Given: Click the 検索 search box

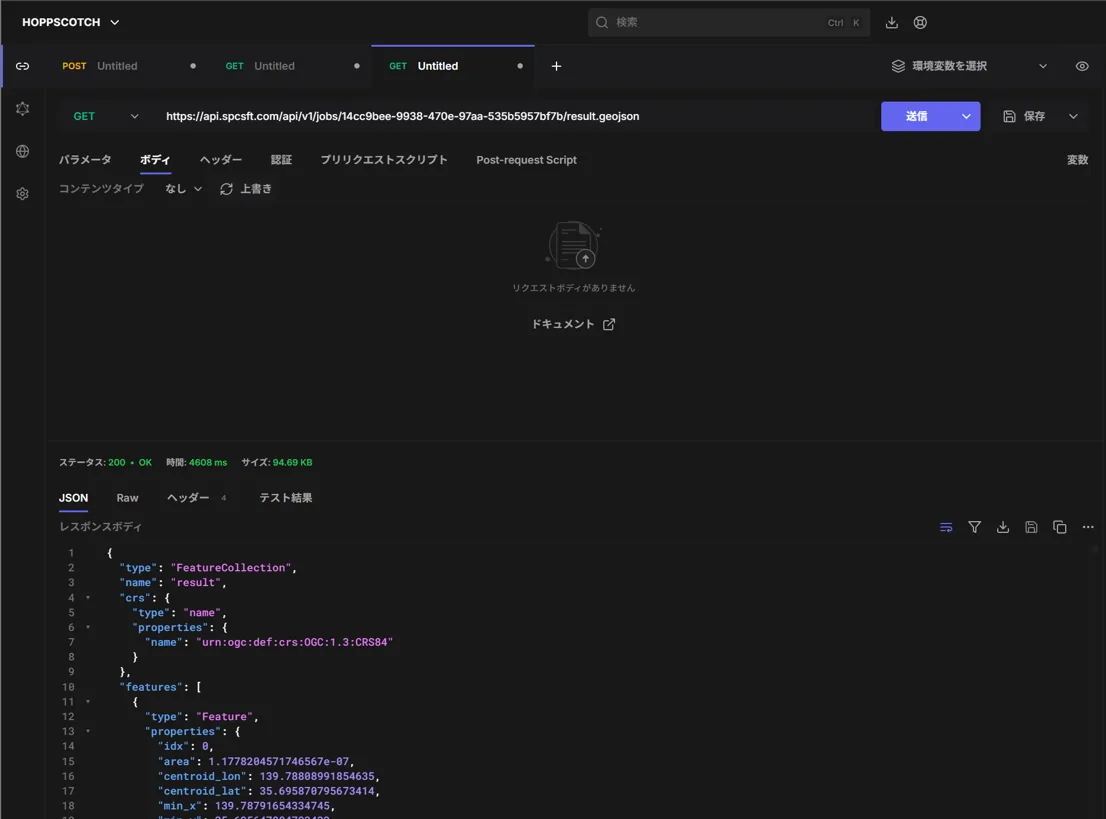Looking at the screenshot, I should [729, 23].
